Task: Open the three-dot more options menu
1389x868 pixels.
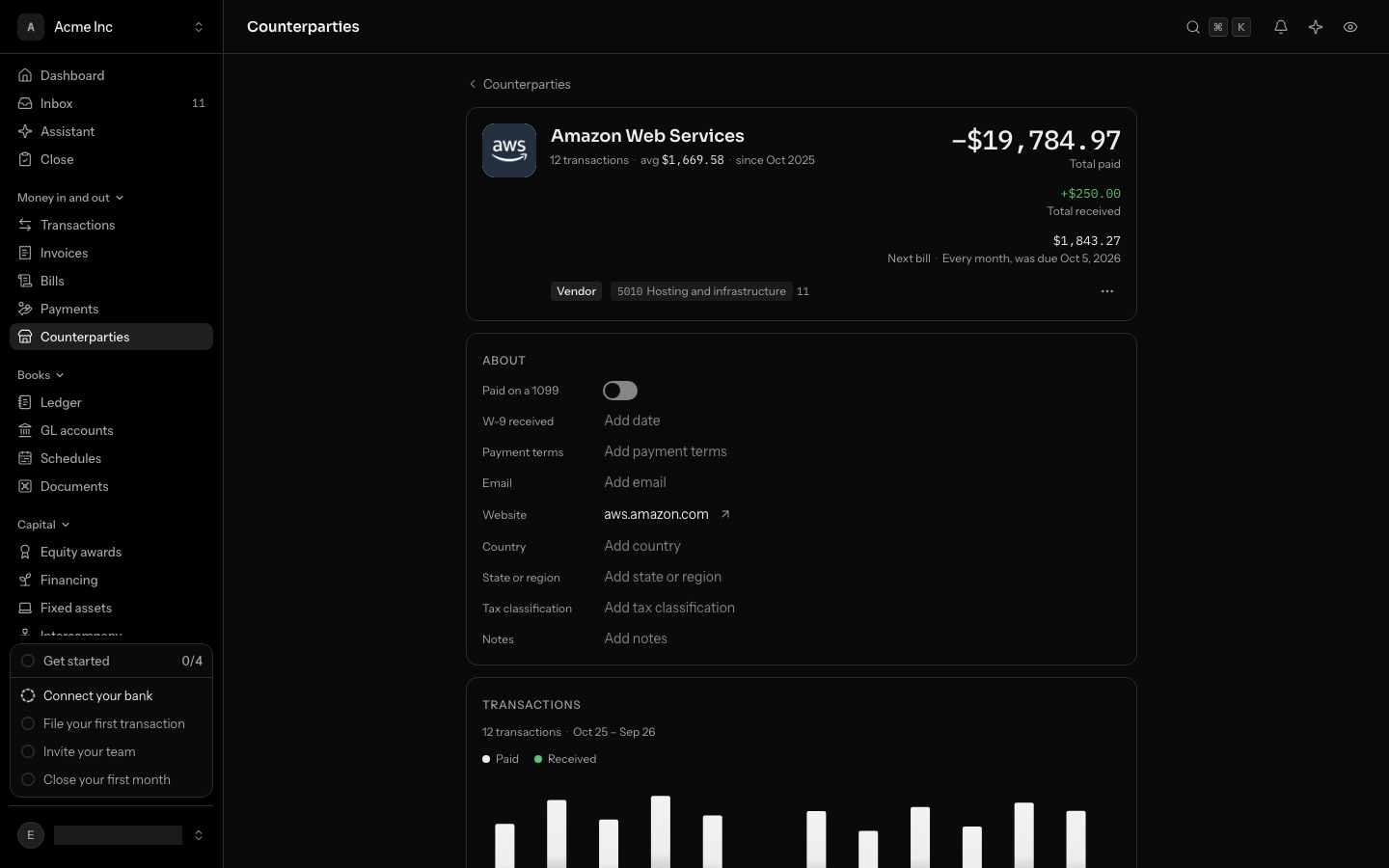Action: 1107,291
